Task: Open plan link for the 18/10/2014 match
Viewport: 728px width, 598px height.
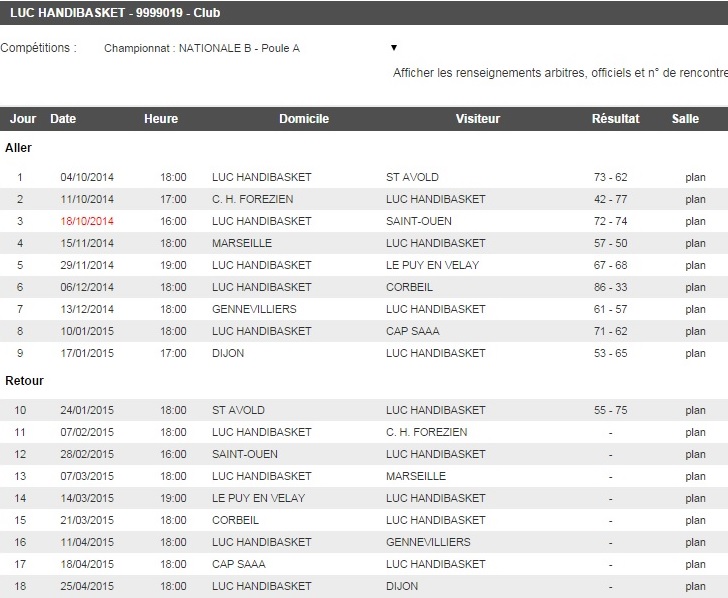Action: pos(696,221)
